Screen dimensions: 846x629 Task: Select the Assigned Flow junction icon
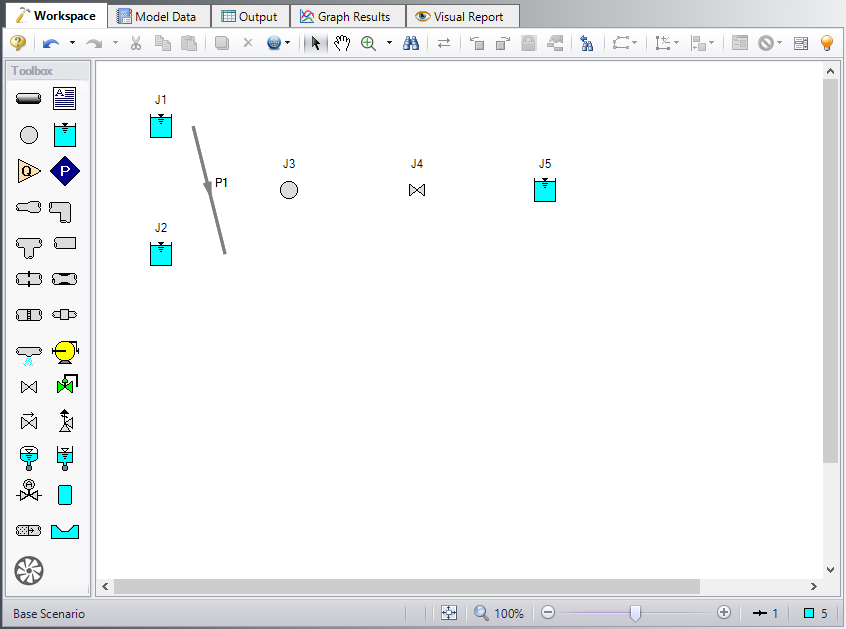tap(29, 171)
